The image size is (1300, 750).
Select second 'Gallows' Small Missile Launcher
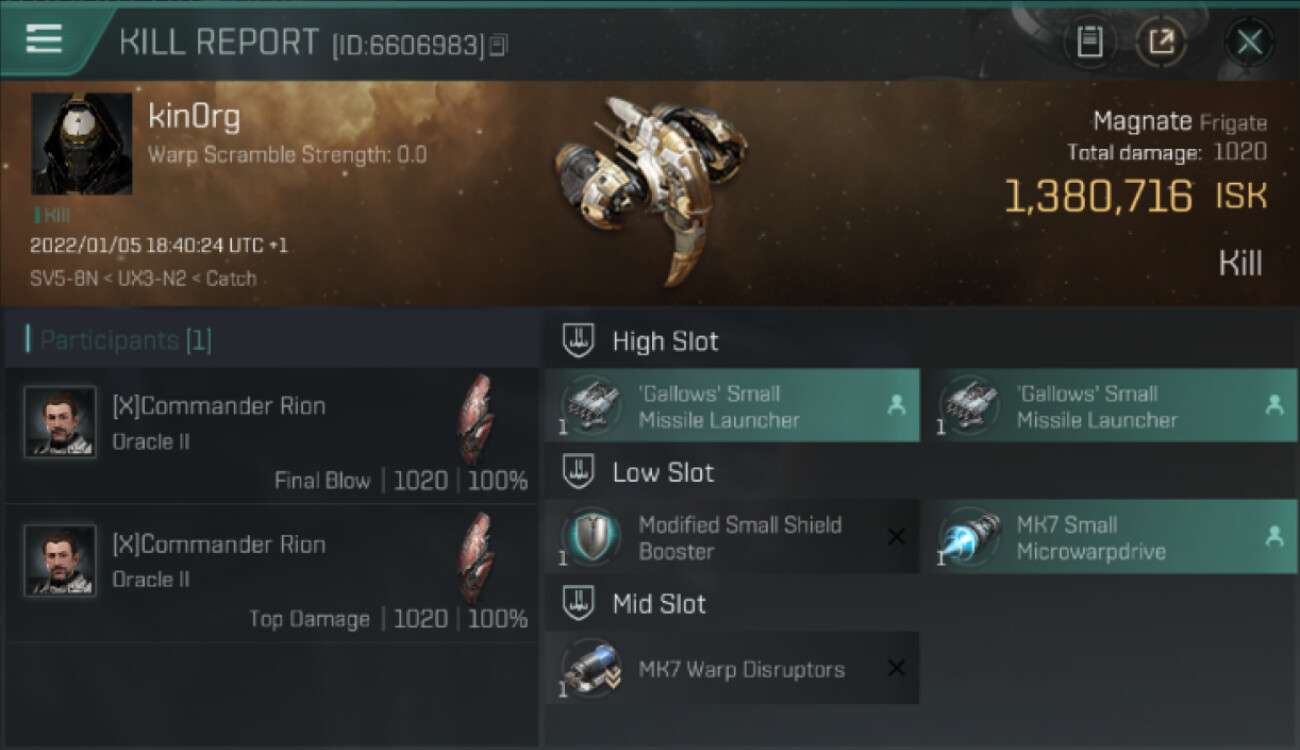pyautogui.click(x=1110, y=405)
